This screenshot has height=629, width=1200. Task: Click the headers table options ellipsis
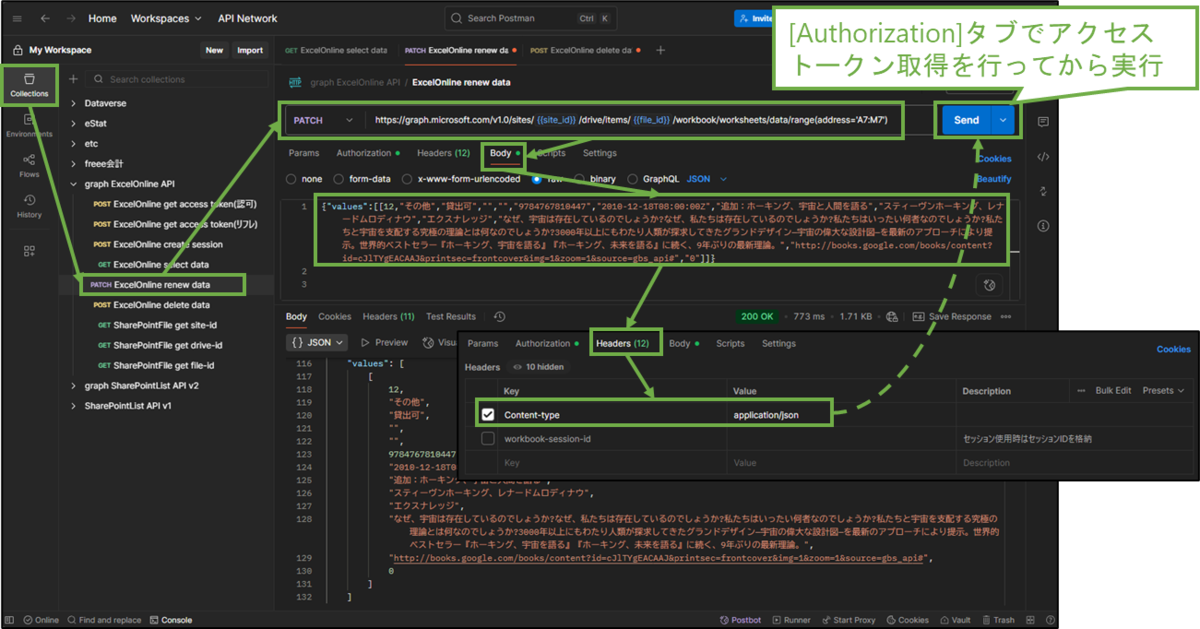pyautogui.click(x=1081, y=391)
